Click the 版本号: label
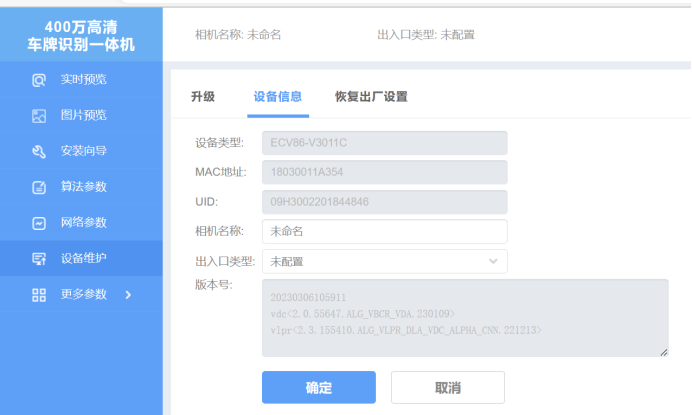Screen dimensions: 692x415 coord(214,285)
